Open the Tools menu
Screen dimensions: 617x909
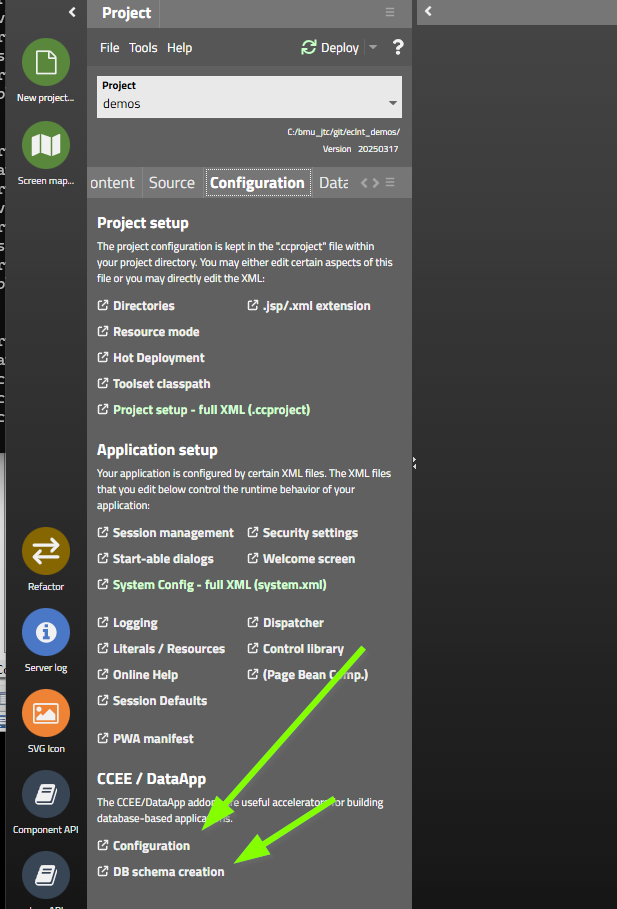point(143,48)
